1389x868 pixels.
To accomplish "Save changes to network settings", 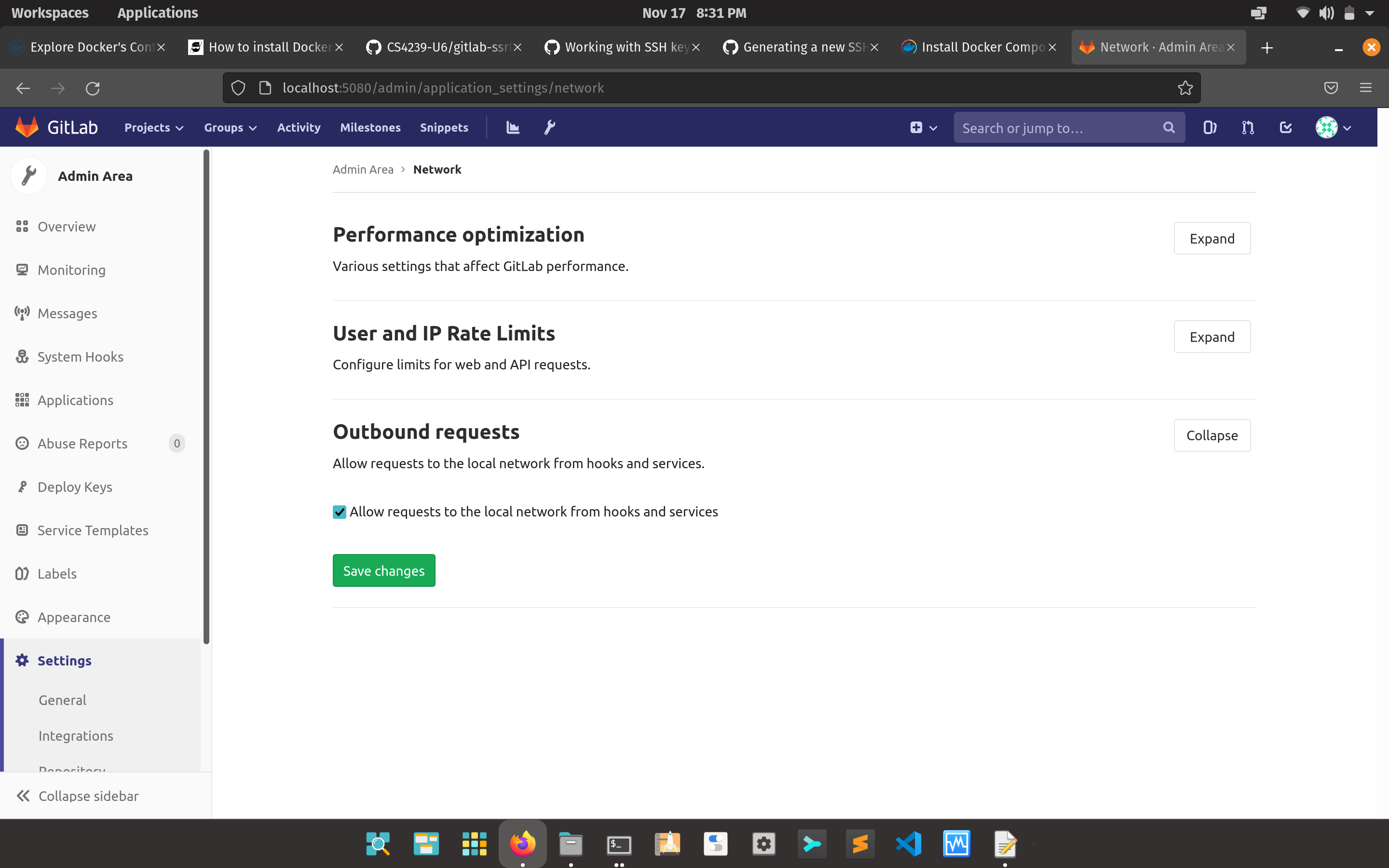I will [x=384, y=570].
